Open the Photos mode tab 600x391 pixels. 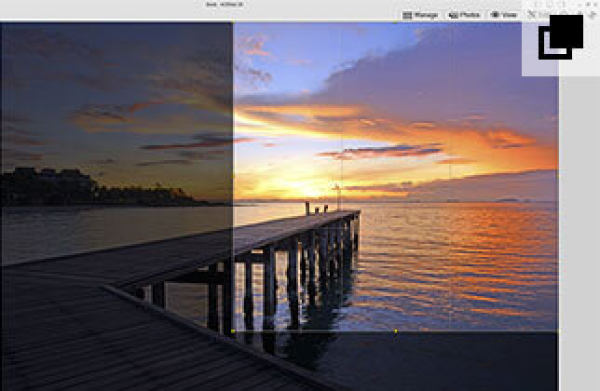464,15
